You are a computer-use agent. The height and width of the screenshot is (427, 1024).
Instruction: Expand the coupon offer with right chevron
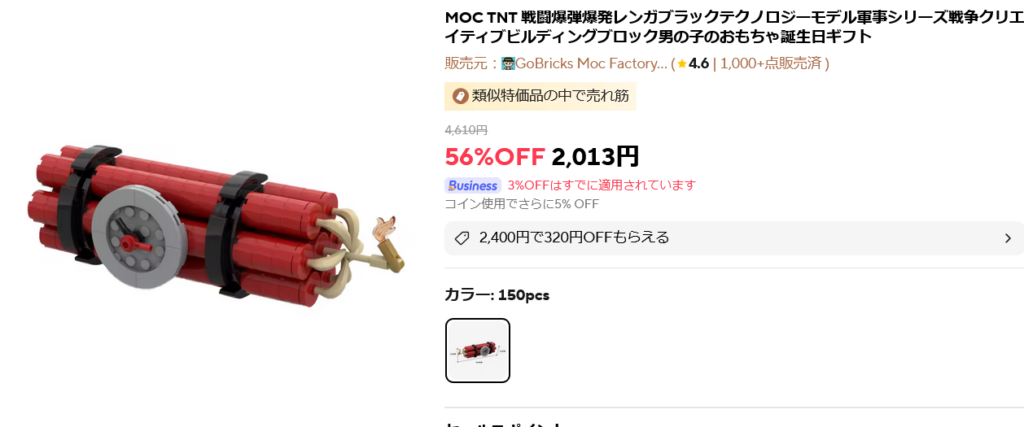1008,238
